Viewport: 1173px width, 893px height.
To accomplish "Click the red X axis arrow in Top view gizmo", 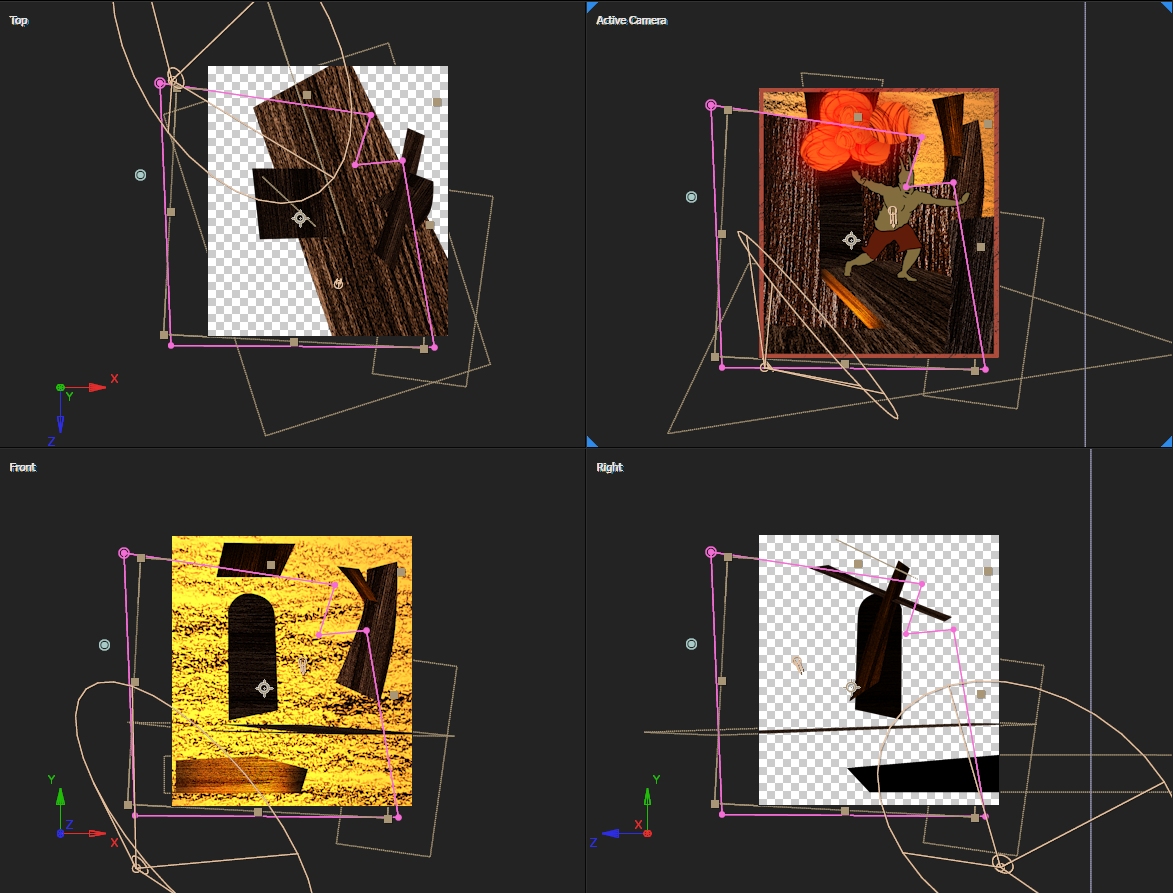I will pyautogui.click(x=97, y=387).
